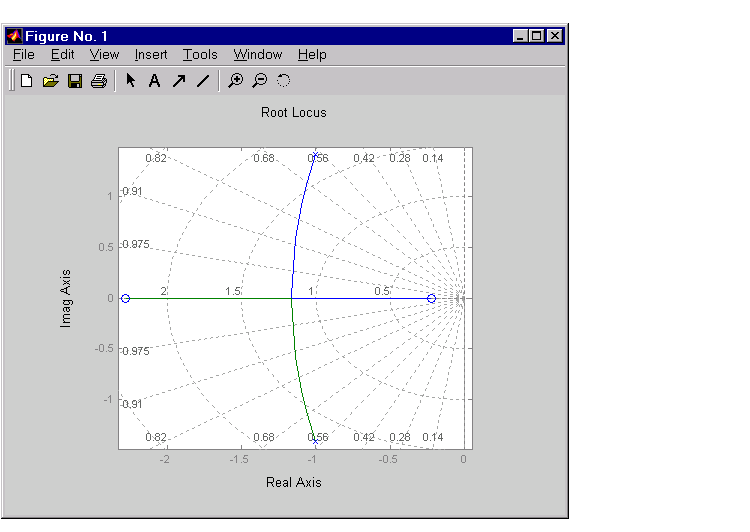Activate the Rotate 3D tool
Screen dimensions: 750x532
click(x=283, y=81)
